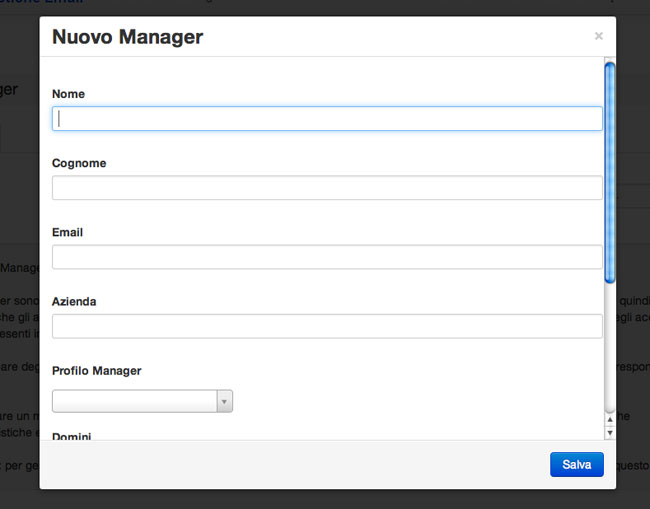This screenshot has width=650, height=509.
Task: Click the dialog footer area left of Salva
Action: click(290, 464)
